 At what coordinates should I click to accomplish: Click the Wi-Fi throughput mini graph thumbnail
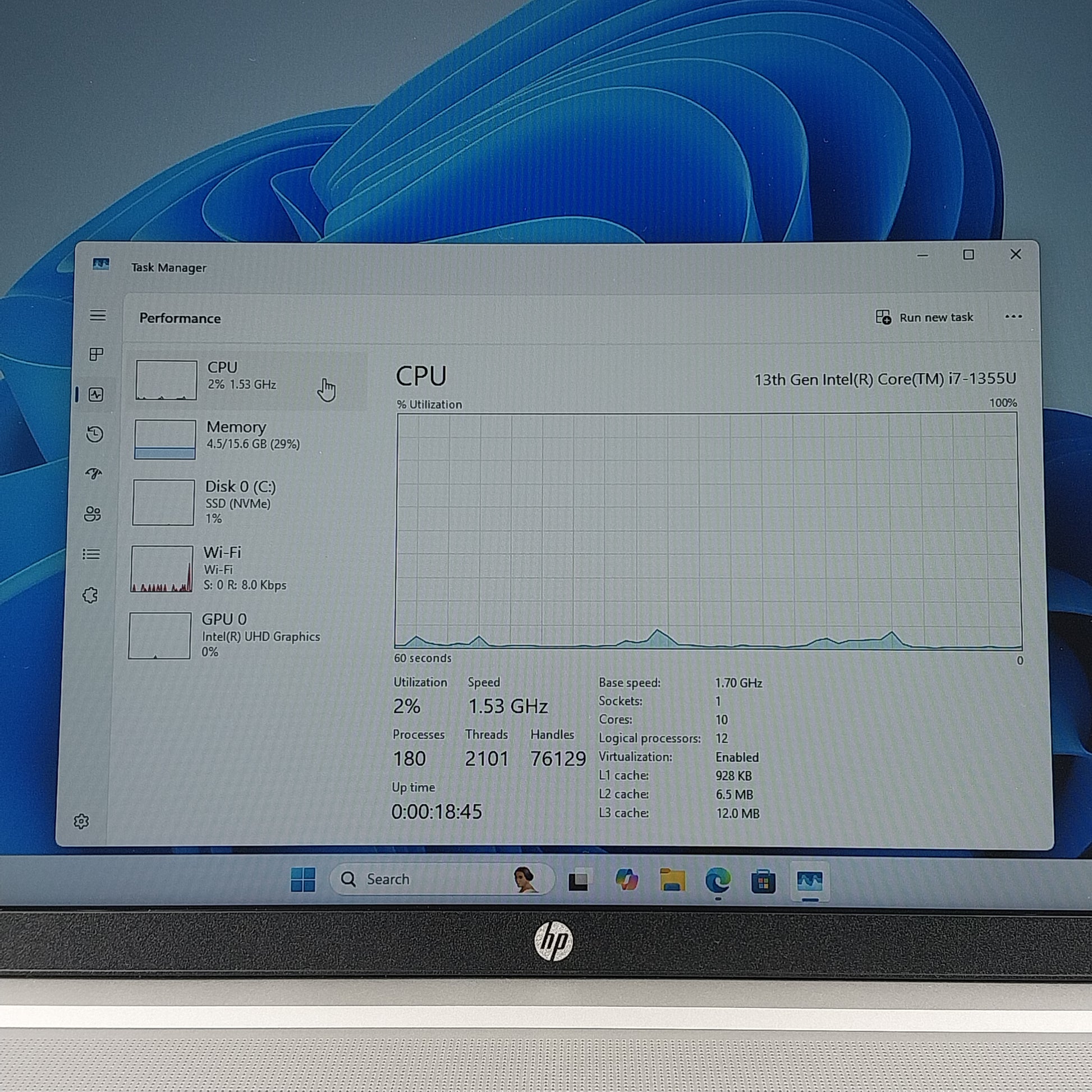tap(162, 568)
